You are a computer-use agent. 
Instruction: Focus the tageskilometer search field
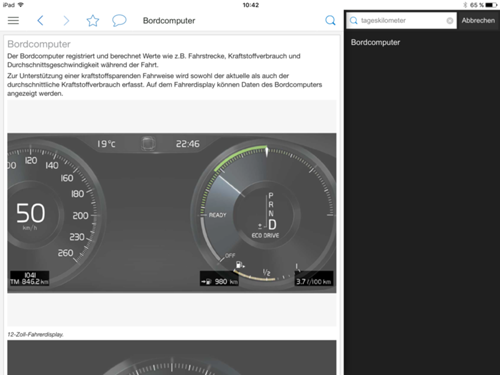click(x=401, y=21)
